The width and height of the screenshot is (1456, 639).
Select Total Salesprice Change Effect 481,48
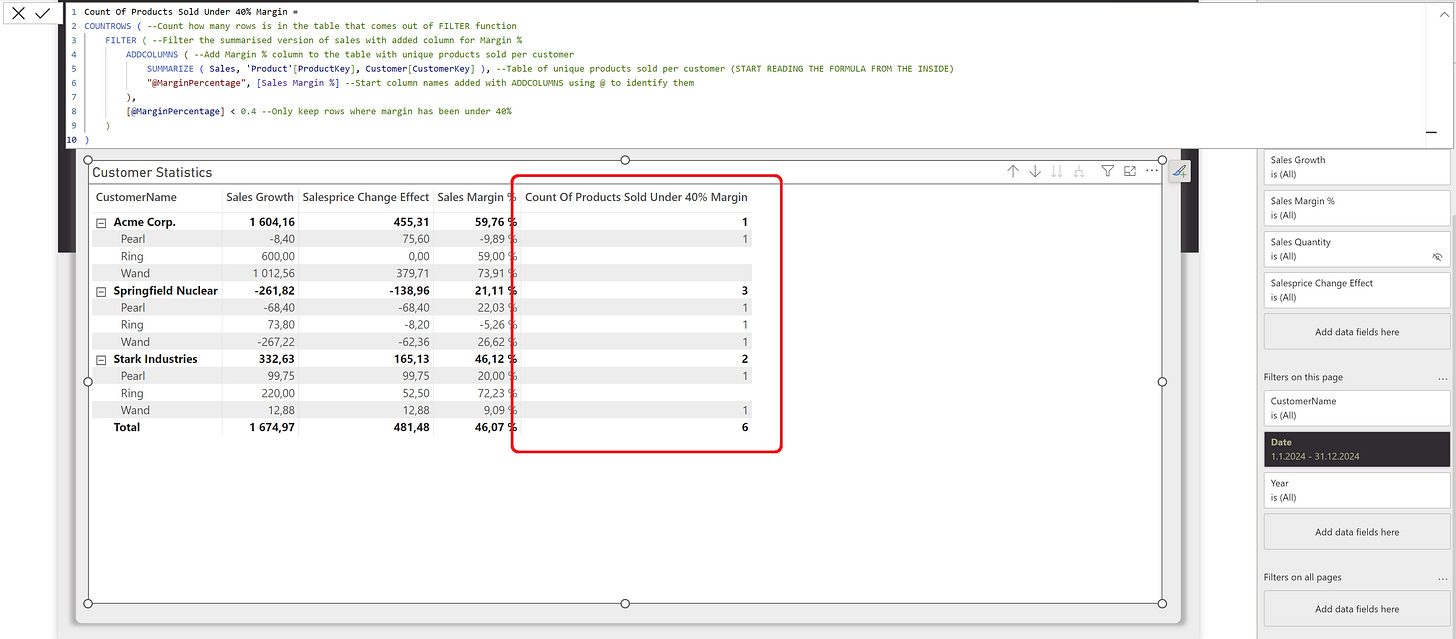click(x=410, y=427)
